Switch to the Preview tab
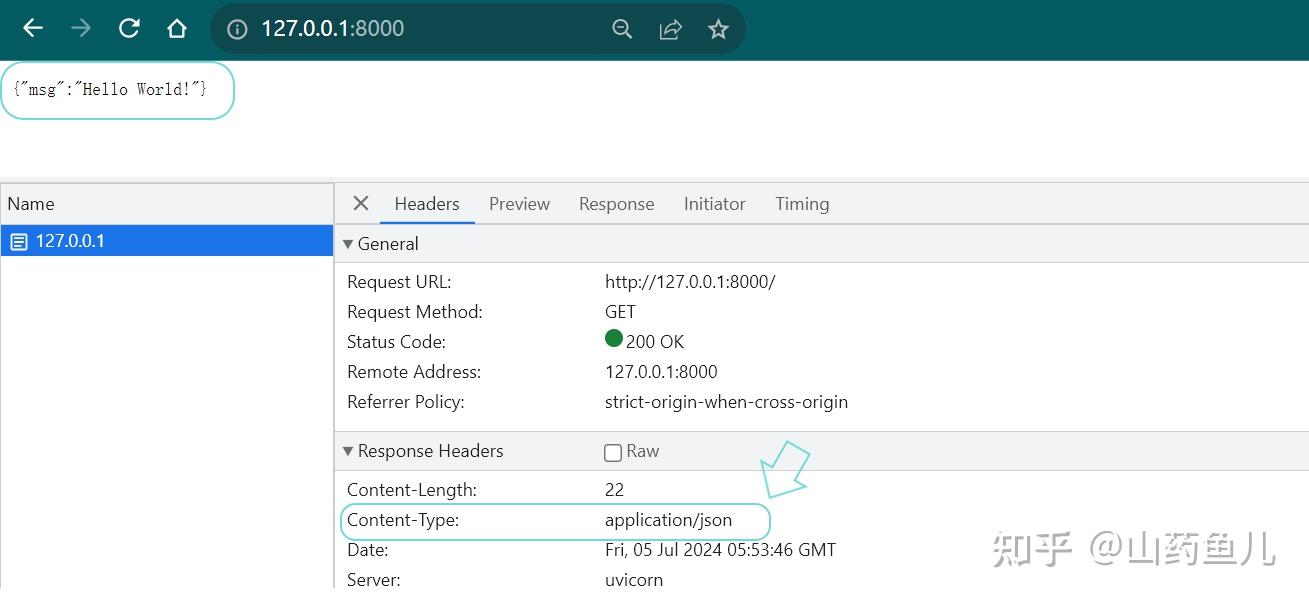The height and width of the screenshot is (603, 1309). [x=519, y=203]
